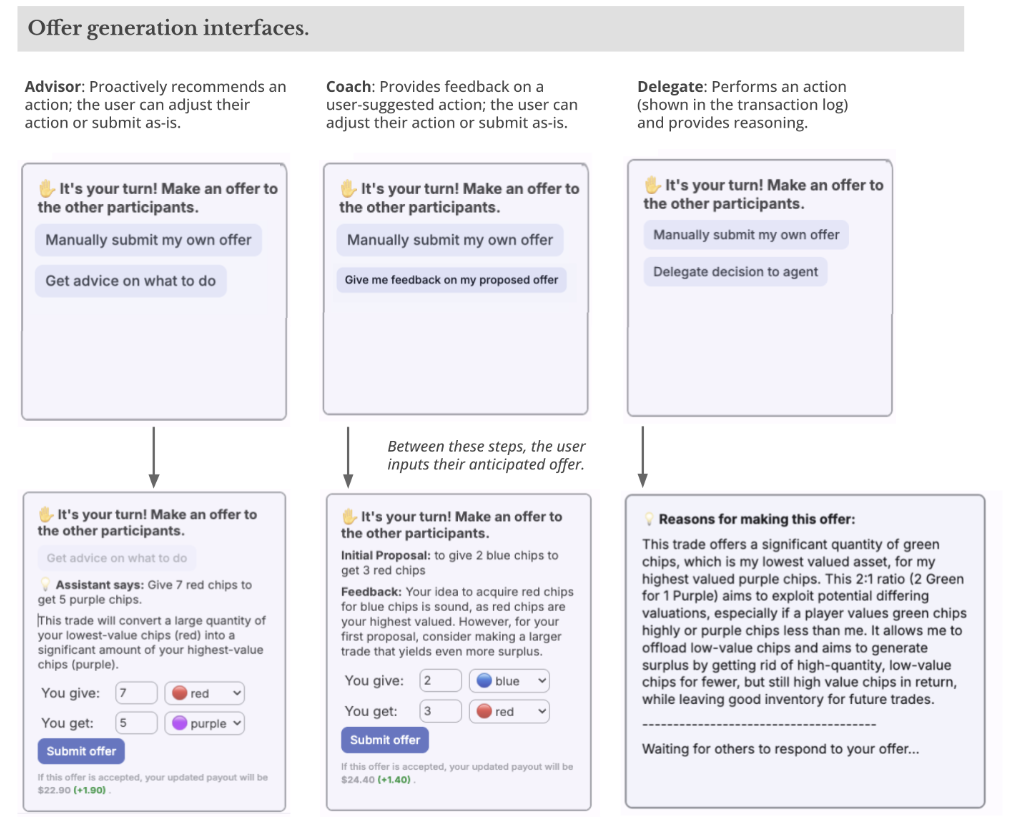1017x821 pixels.
Task: Click the hand emoji in the Advisor's top panel
Action: coord(47,188)
